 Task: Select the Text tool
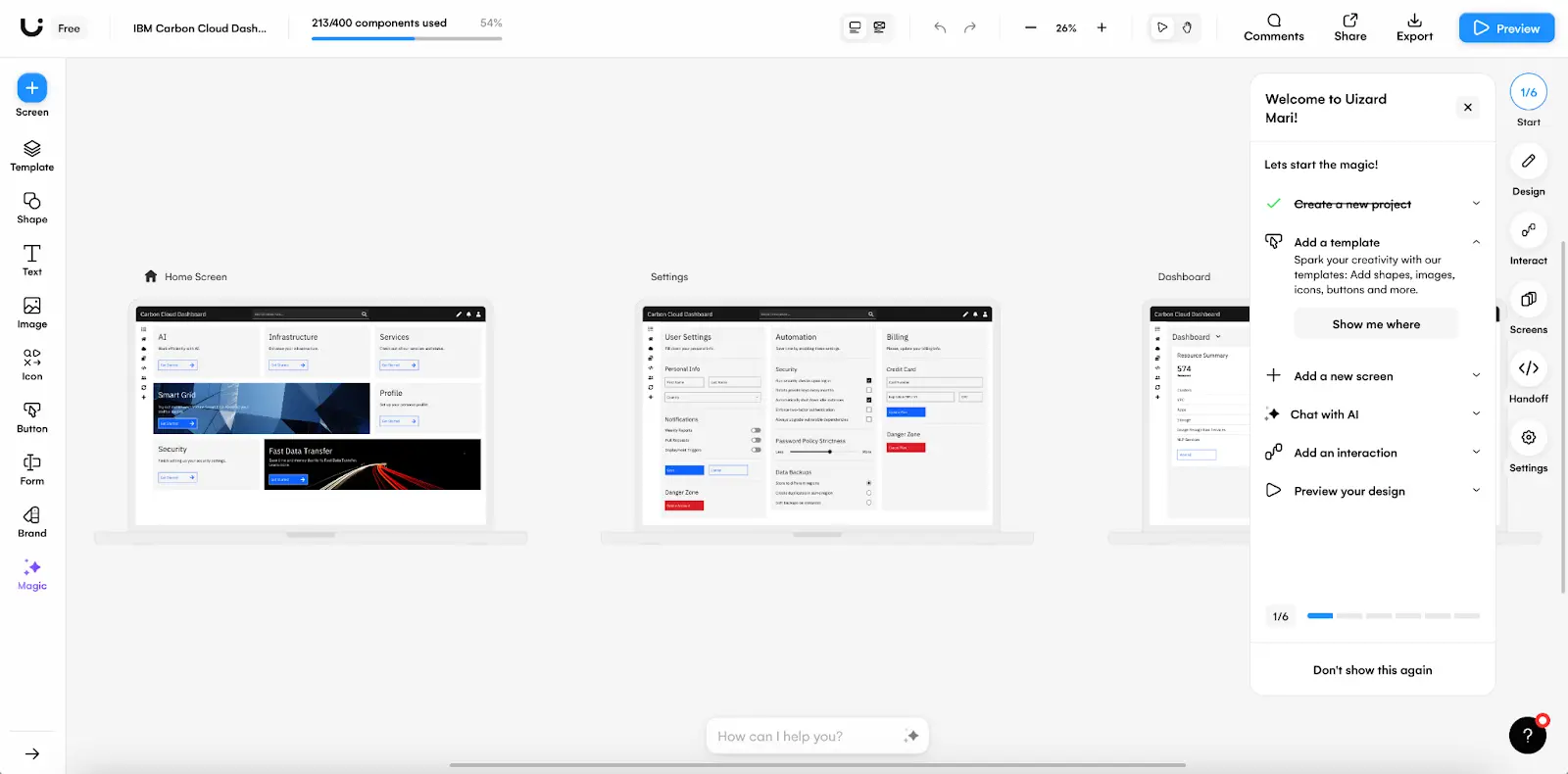pos(32,261)
